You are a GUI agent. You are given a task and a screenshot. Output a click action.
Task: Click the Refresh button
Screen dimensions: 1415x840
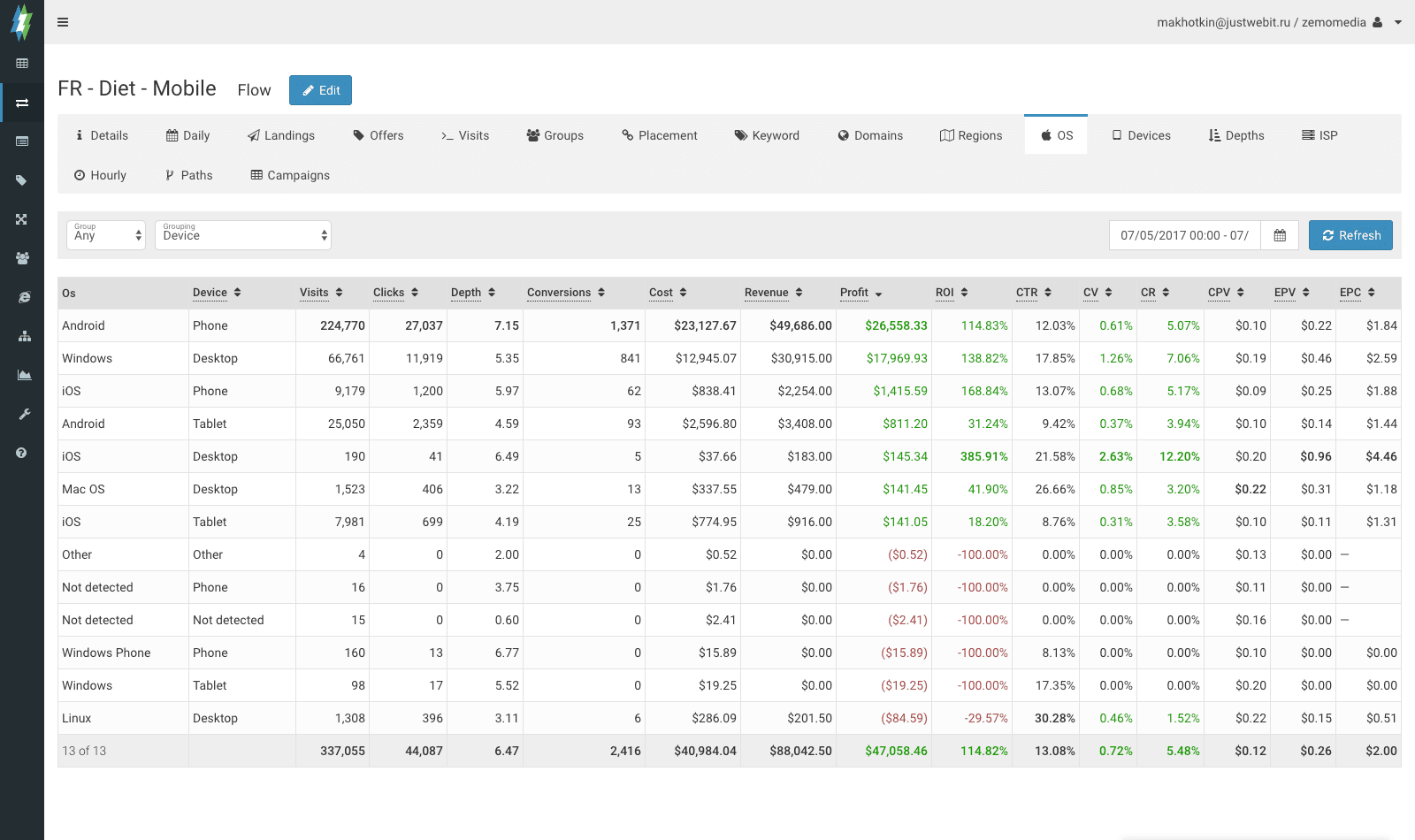click(x=1350, y=235)
